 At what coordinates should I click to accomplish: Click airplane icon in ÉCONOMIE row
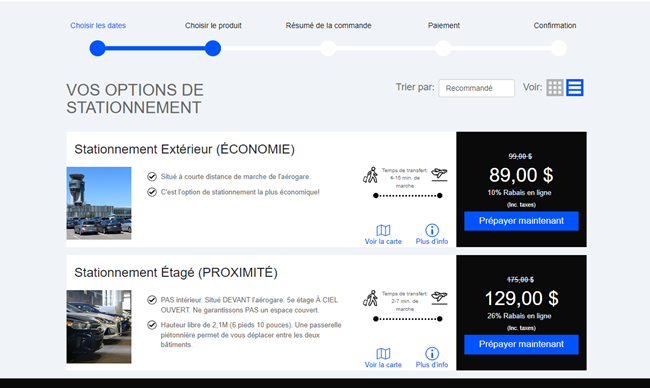point(439,174)
